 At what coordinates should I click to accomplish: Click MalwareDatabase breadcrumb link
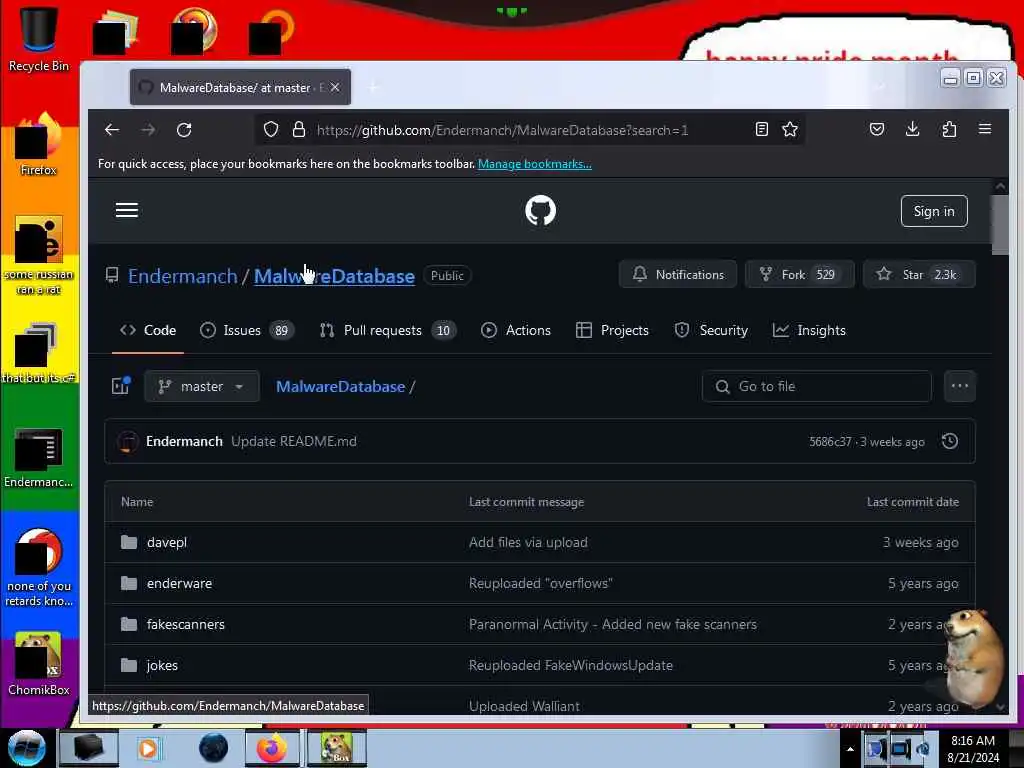(x=340, y=387)
